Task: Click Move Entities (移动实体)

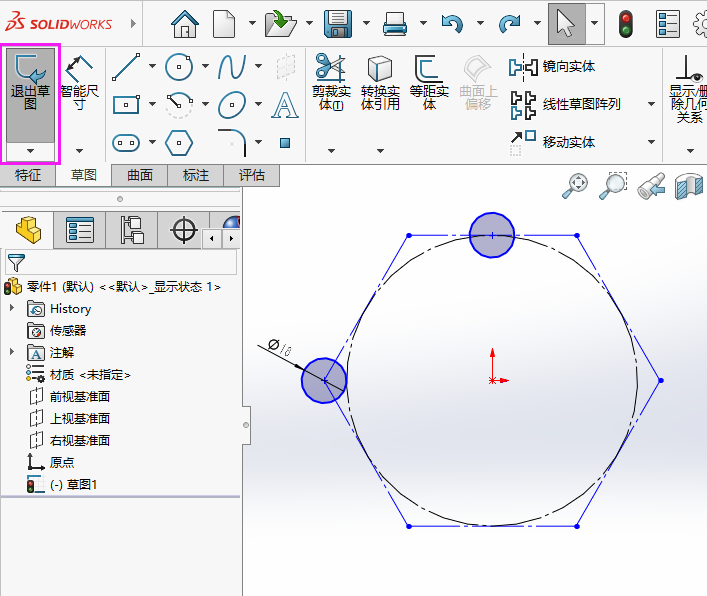Action: click(552, 142)
